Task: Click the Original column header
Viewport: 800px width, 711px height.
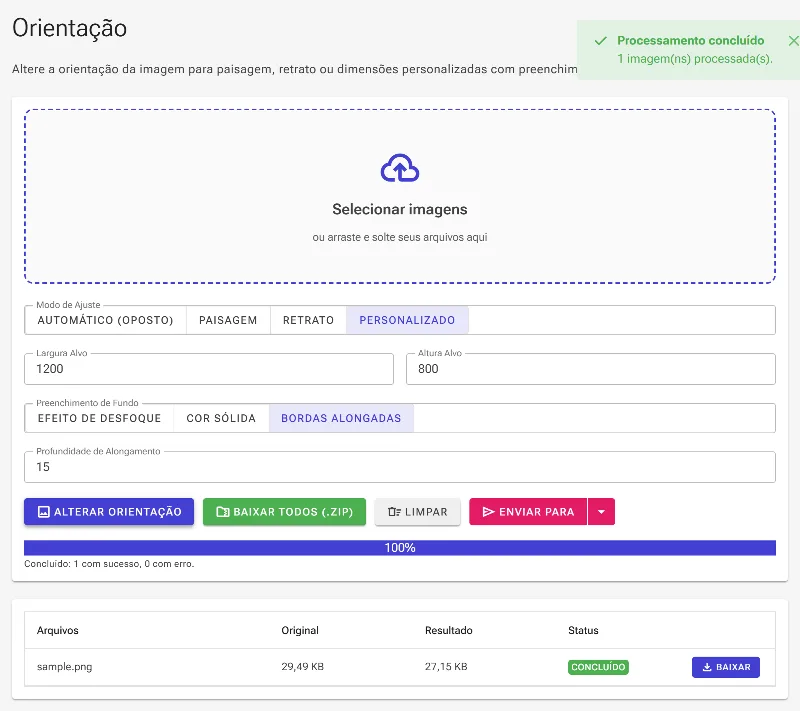Action: [x=300, y=630]
